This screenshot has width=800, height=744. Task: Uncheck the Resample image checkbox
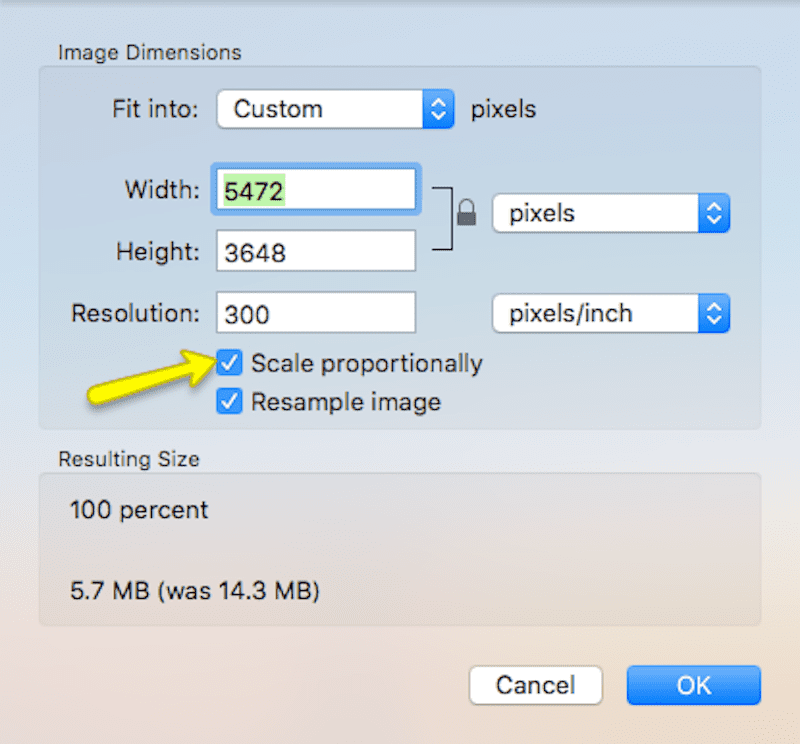[x=229, y=402]
